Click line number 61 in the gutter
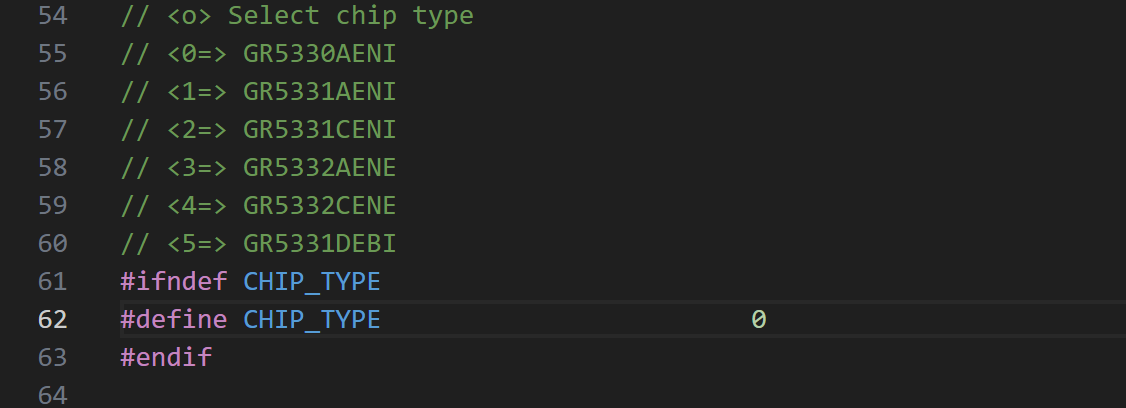This screenshot has width=1126, height=408. click(x=52, y=282)
